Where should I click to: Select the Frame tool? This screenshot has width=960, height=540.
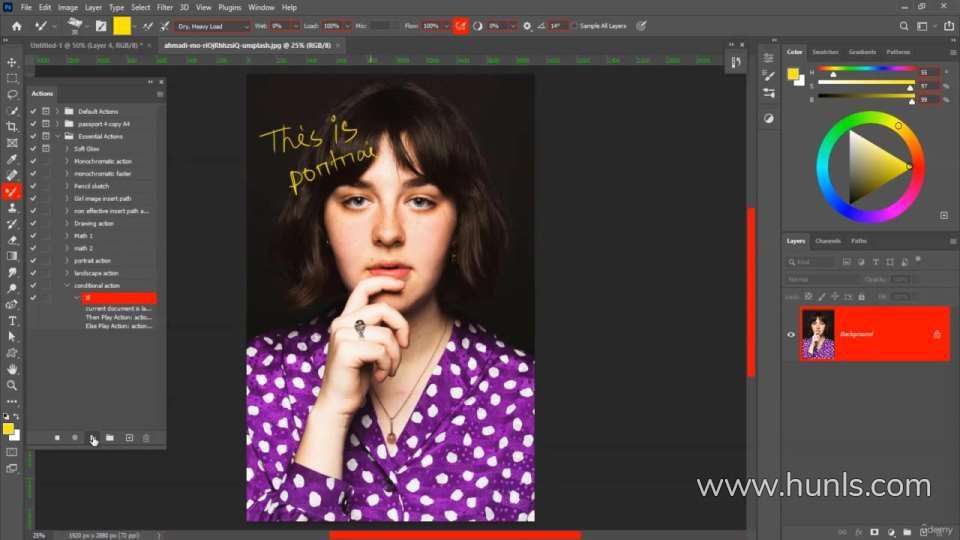(12, 143)
